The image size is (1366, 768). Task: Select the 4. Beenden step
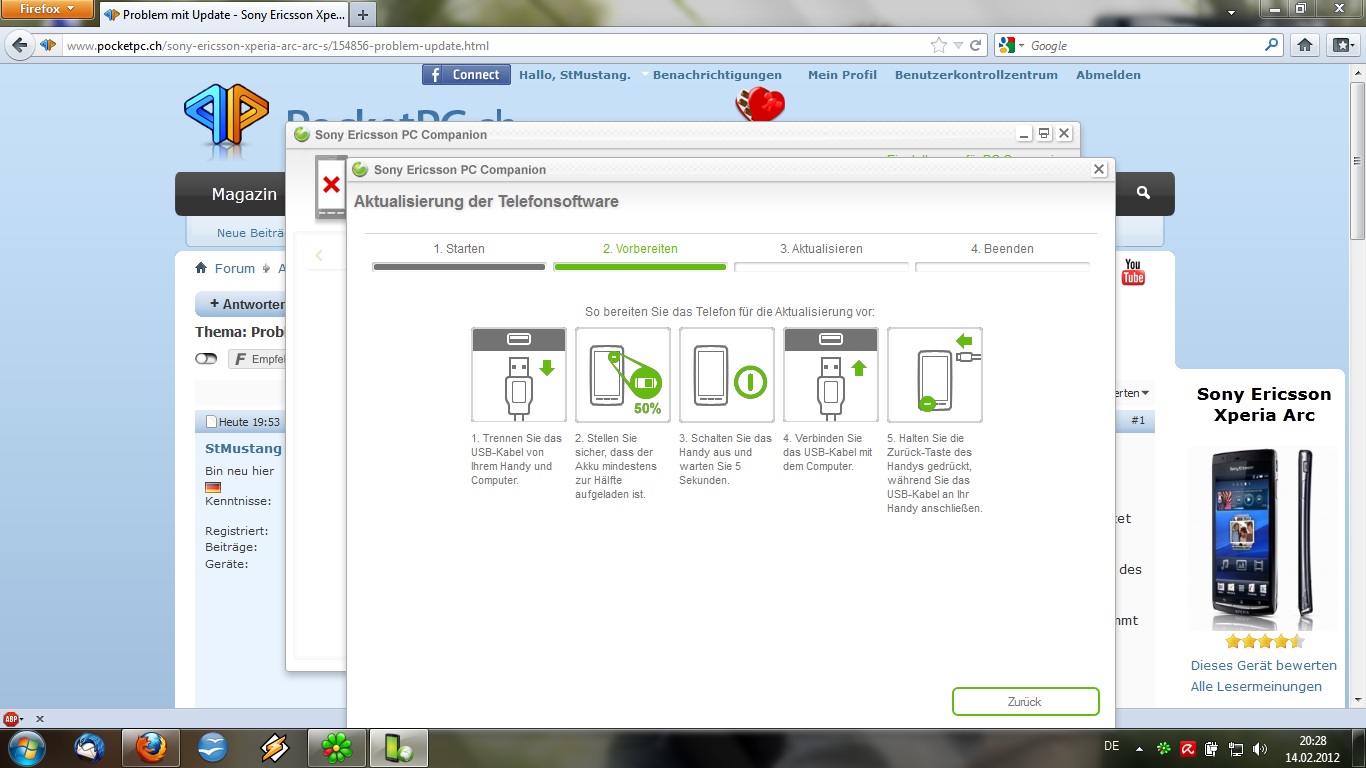coord(1002,249)
